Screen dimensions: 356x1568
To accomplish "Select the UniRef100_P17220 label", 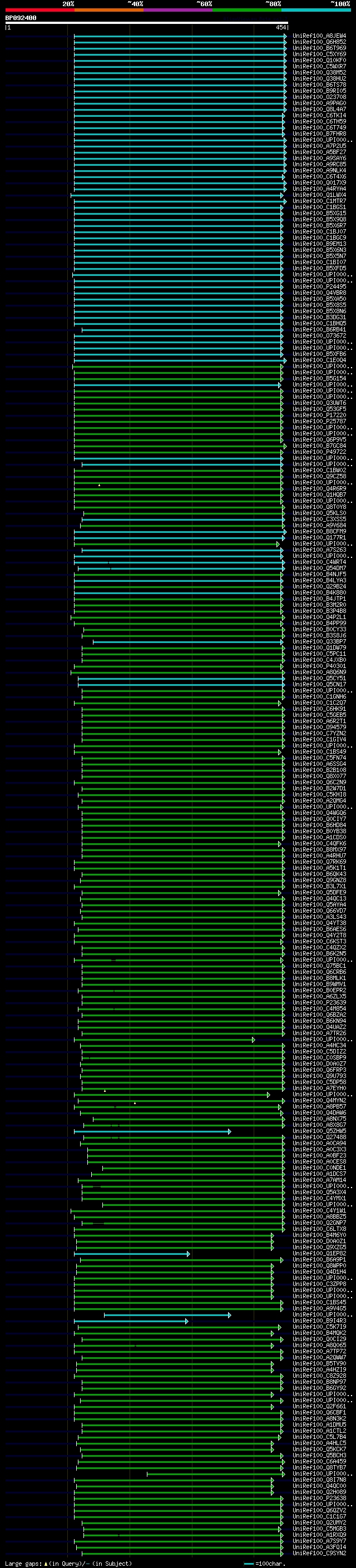I will (319, 415).
